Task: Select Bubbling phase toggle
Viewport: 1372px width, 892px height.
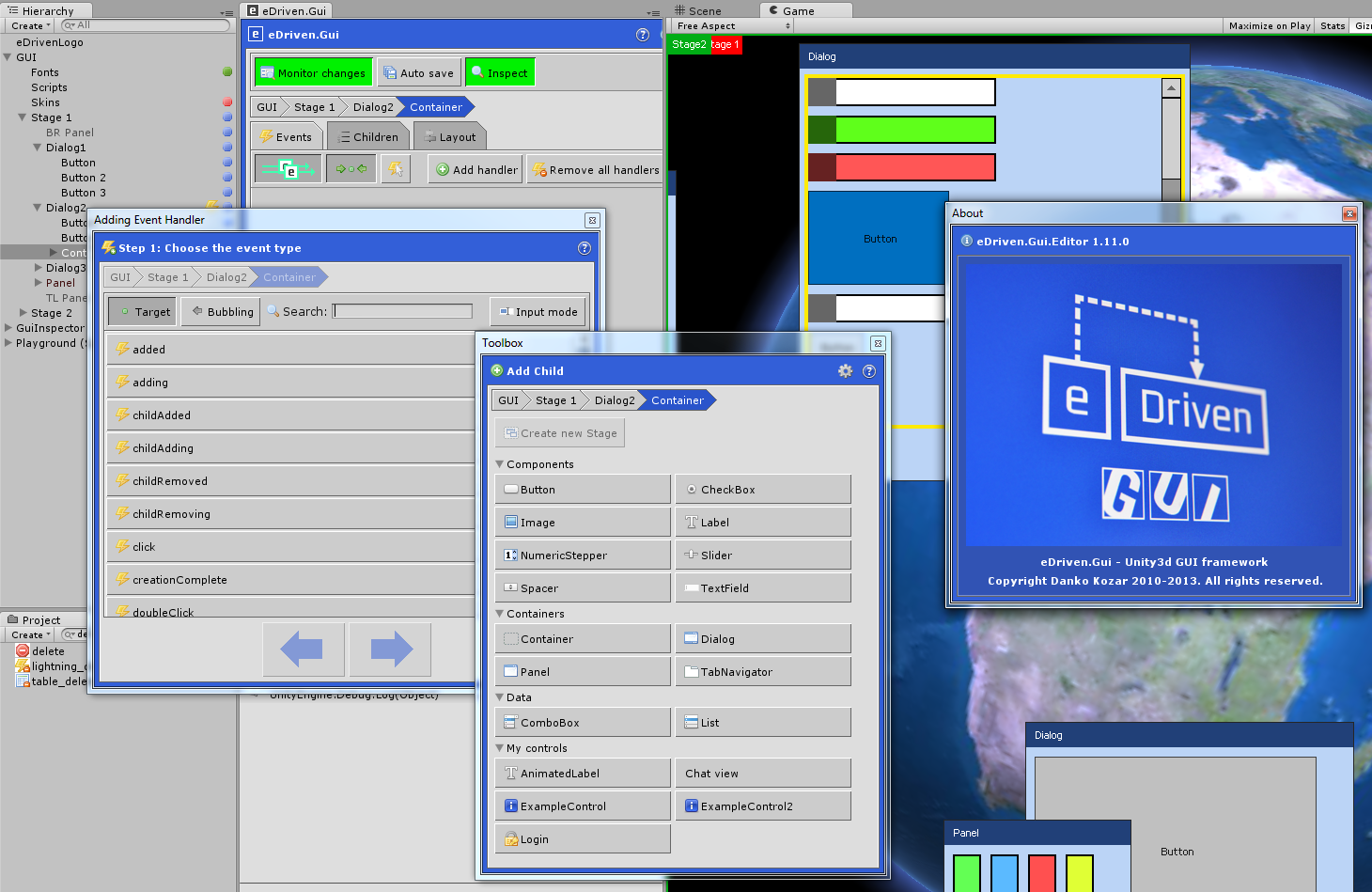Action: [219, 311]
